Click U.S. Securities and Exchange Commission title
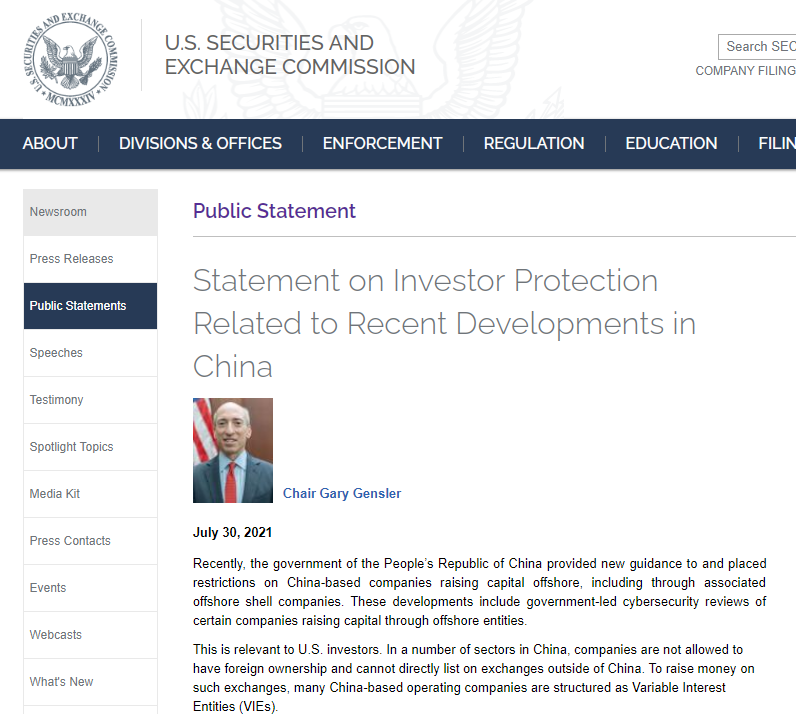 290,55
